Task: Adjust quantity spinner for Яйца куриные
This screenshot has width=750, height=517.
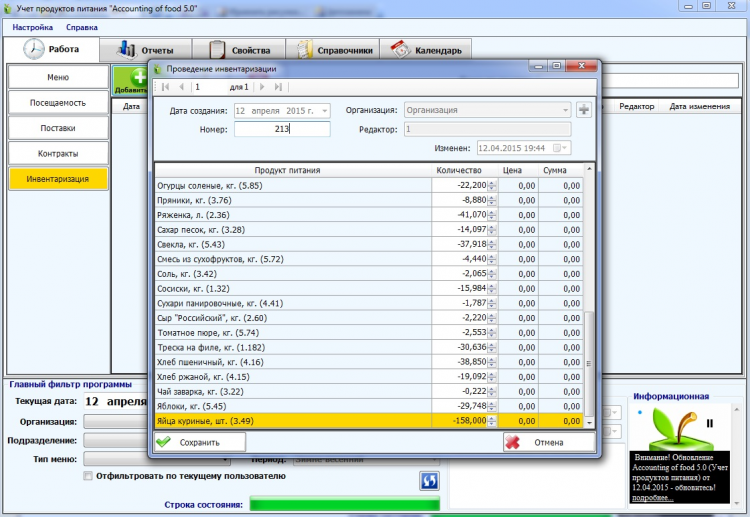Action: pyautogui.click(x=492, y=421)
